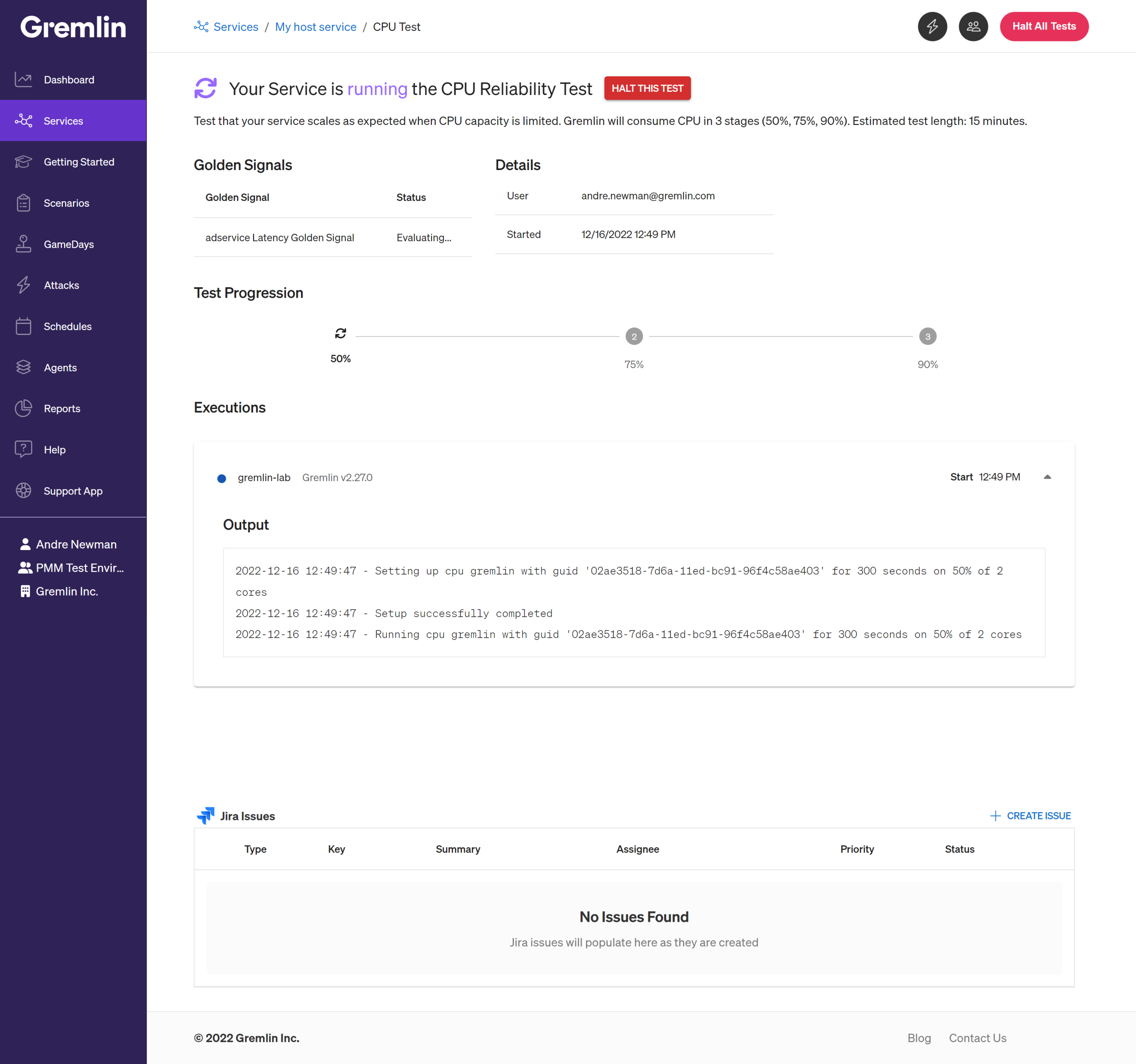Click the Attacks lightning bolt sidebar icon
This screenshot has height=1064, width=1136.
click(x=24, y=285)
